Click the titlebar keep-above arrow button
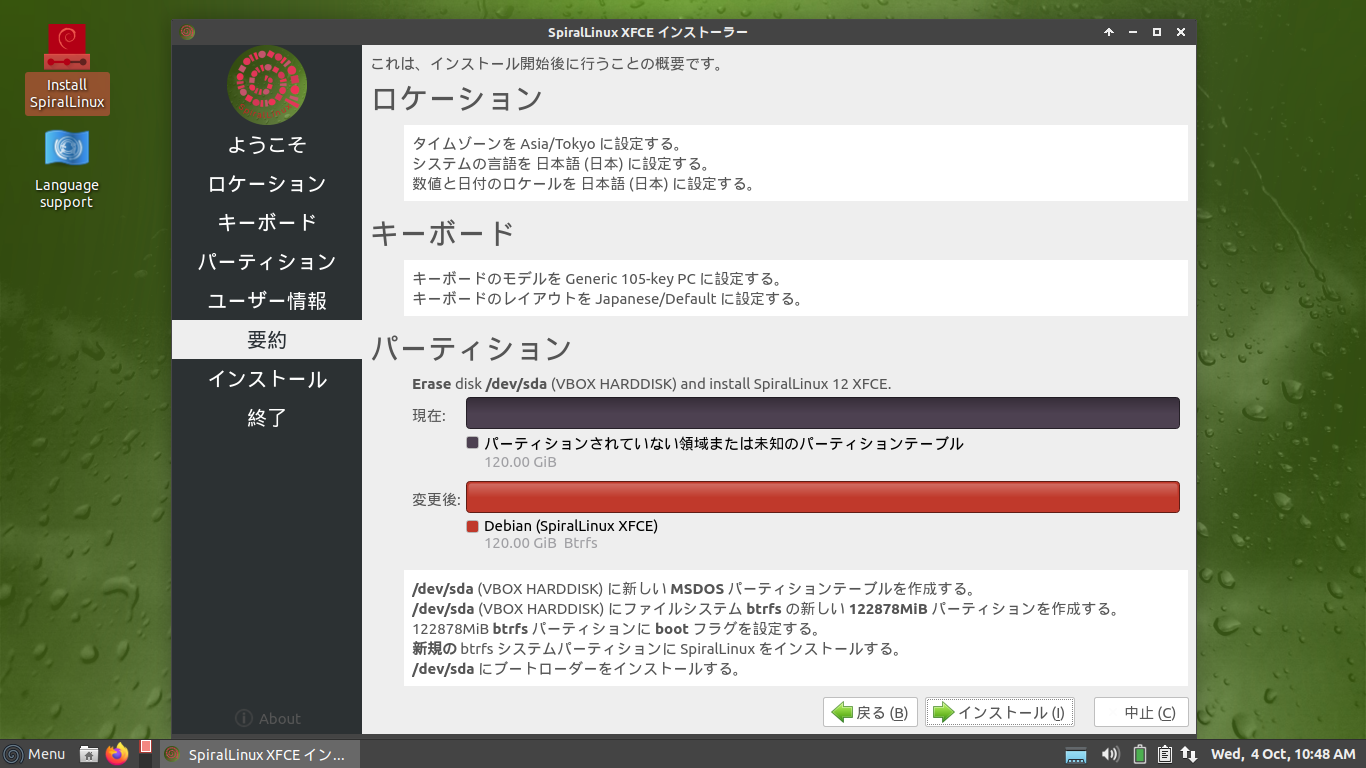Screen dimensions: 1366x768 (x=1109, y=32)
